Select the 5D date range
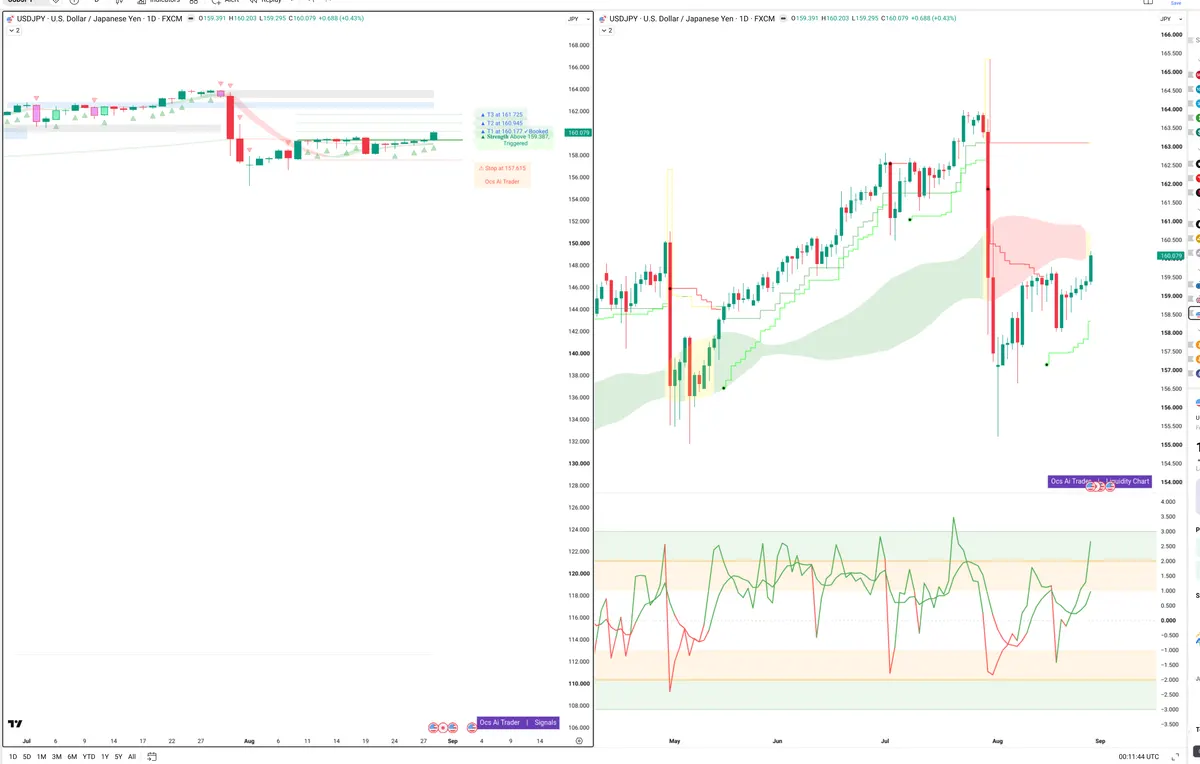The image size is (1200, 764). coord(27,757)
